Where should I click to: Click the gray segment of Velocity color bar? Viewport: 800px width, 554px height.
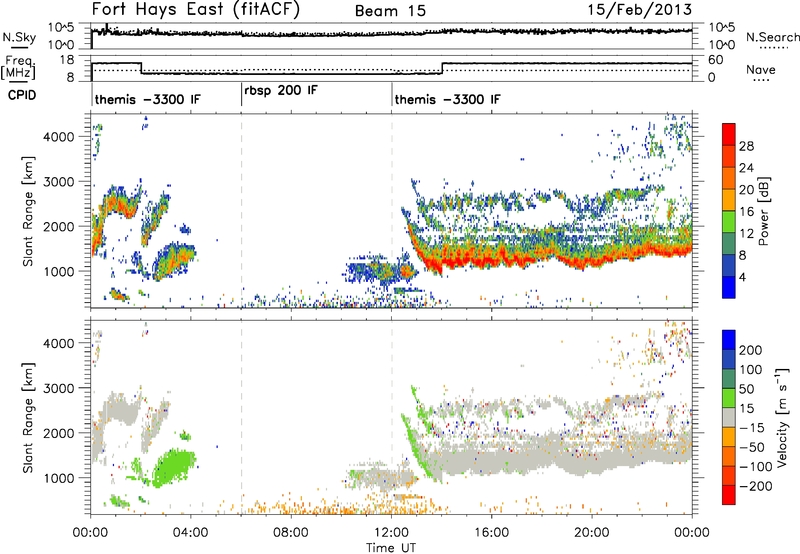(x=729, y=418)
